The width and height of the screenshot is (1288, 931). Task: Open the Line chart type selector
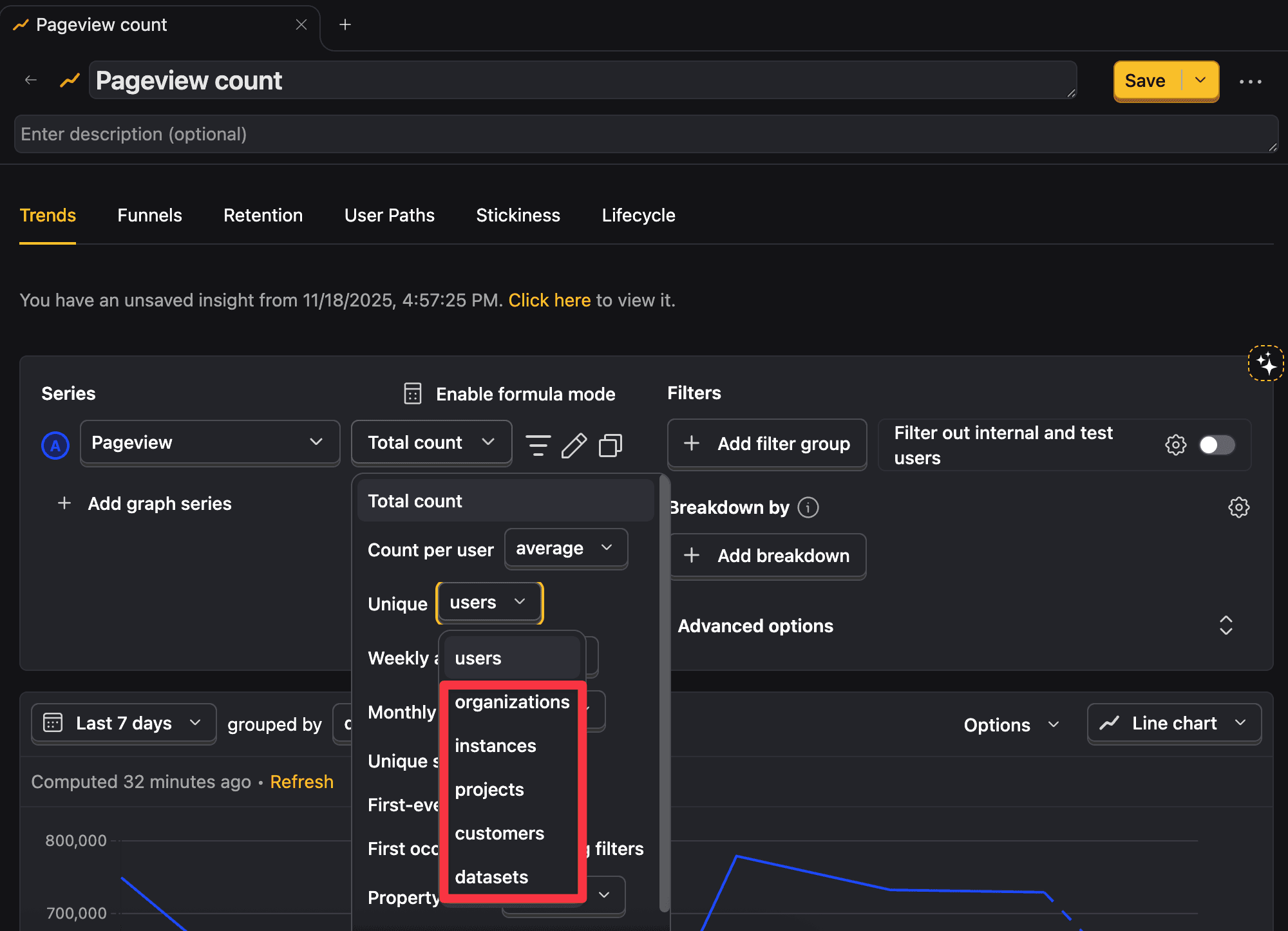click(1173, 723)
